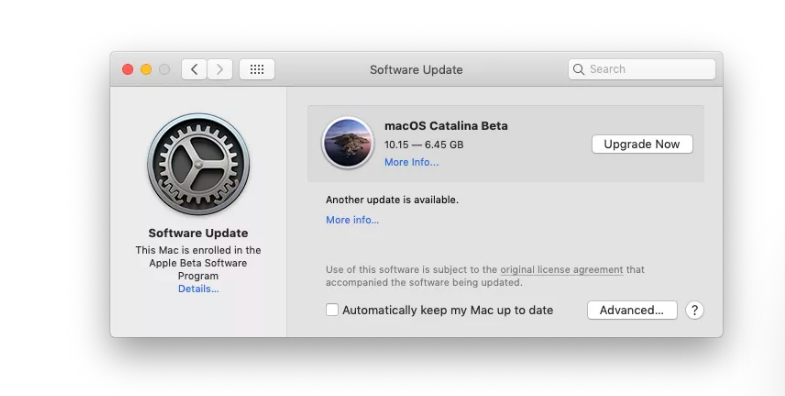Click the forward navigation arrow

pyautogui.click(x=220, y=69)
